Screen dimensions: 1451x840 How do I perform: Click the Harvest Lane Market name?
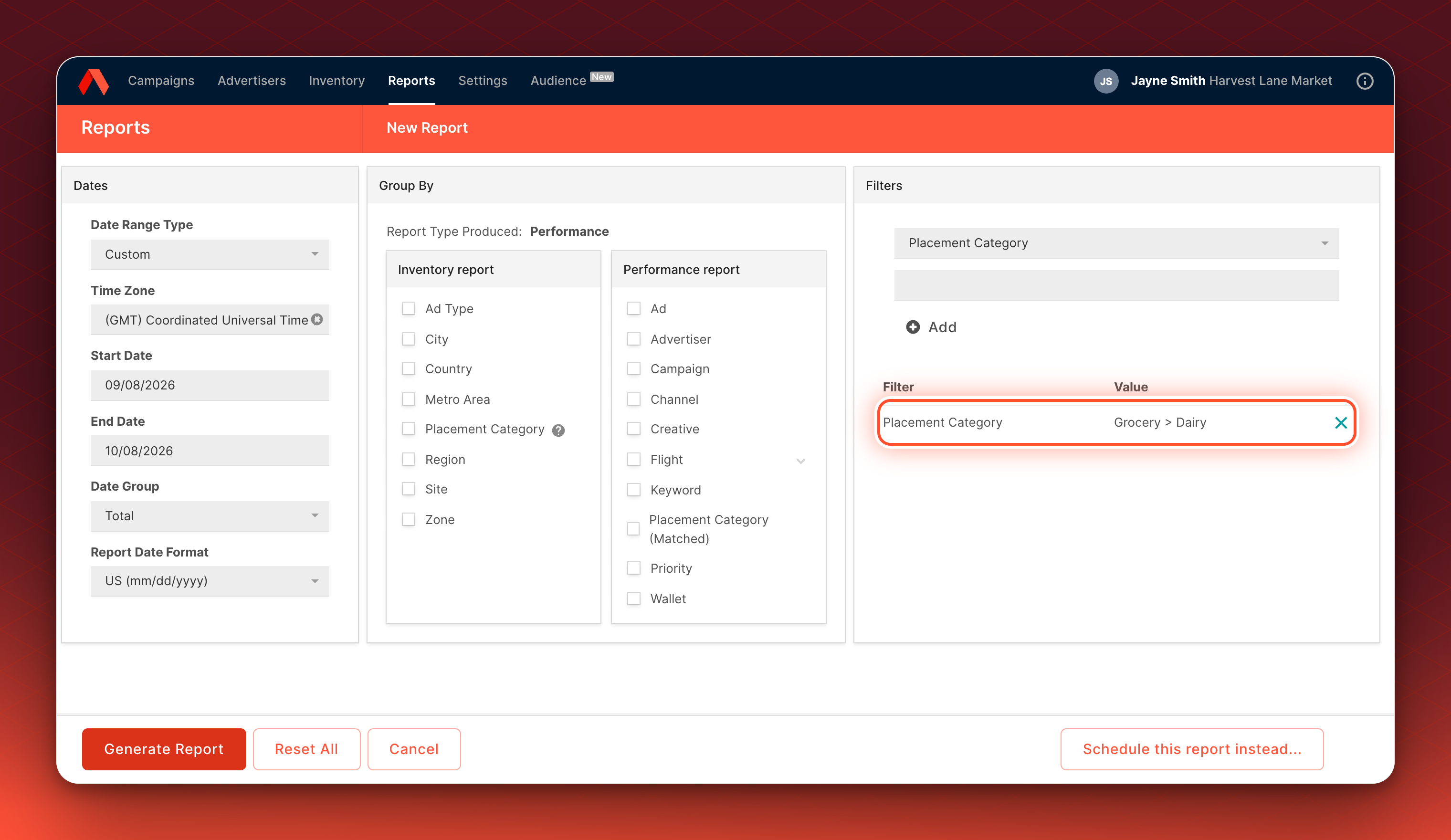[x=1271, y=81]
